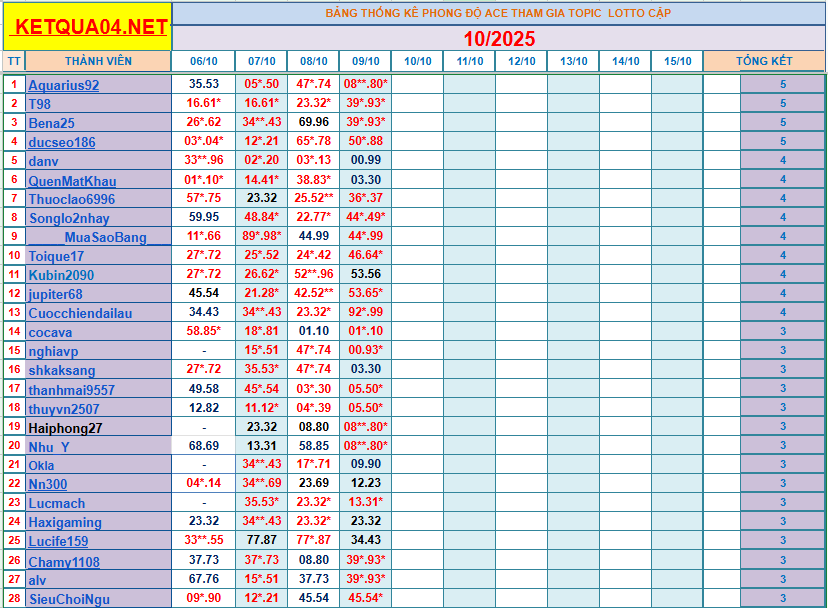The image size is (828, 608).
Task: Select the 06/10 date column header
Action: [204, 61]
